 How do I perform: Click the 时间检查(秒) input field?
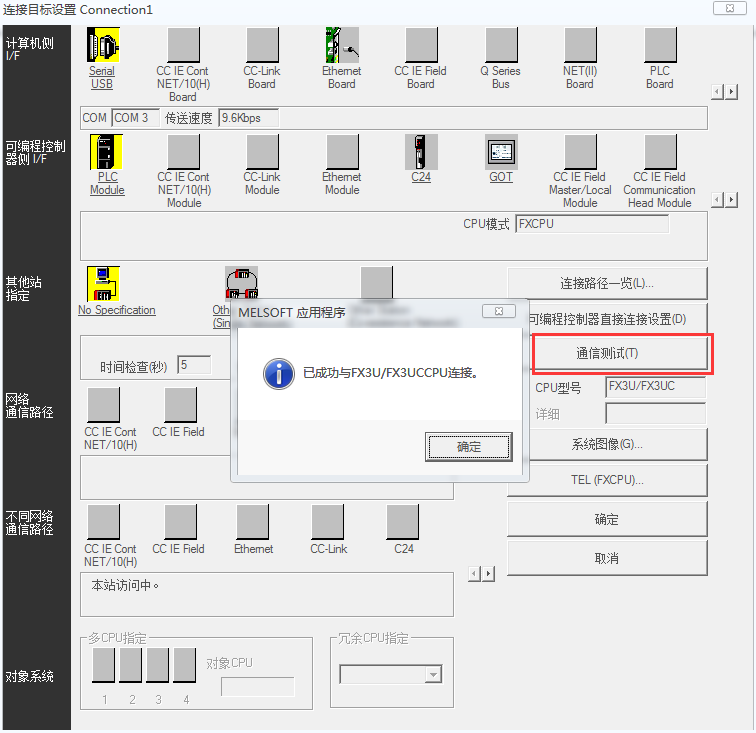point(194,365)
